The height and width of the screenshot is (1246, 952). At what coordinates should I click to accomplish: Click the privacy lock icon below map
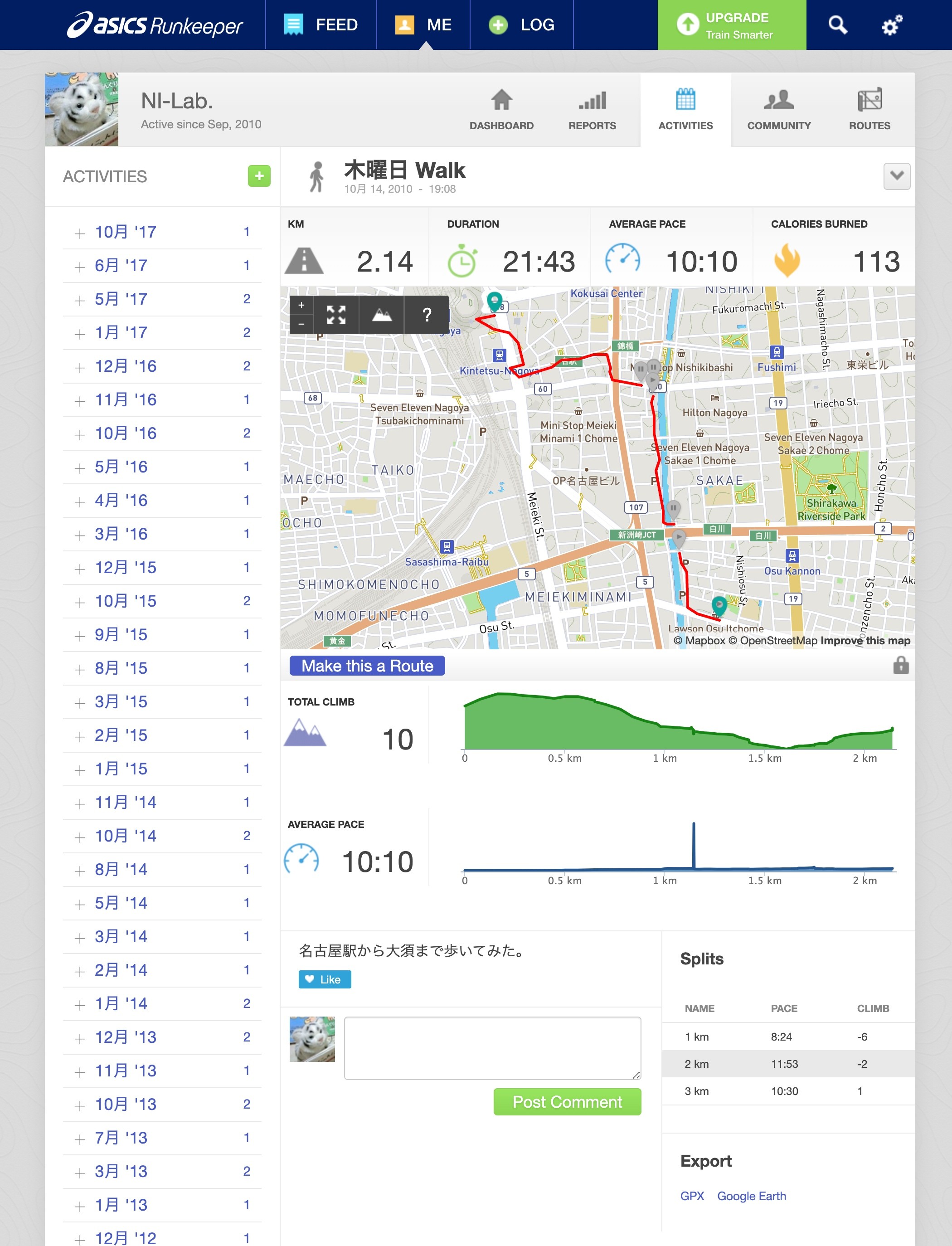[x=900, y=665]
